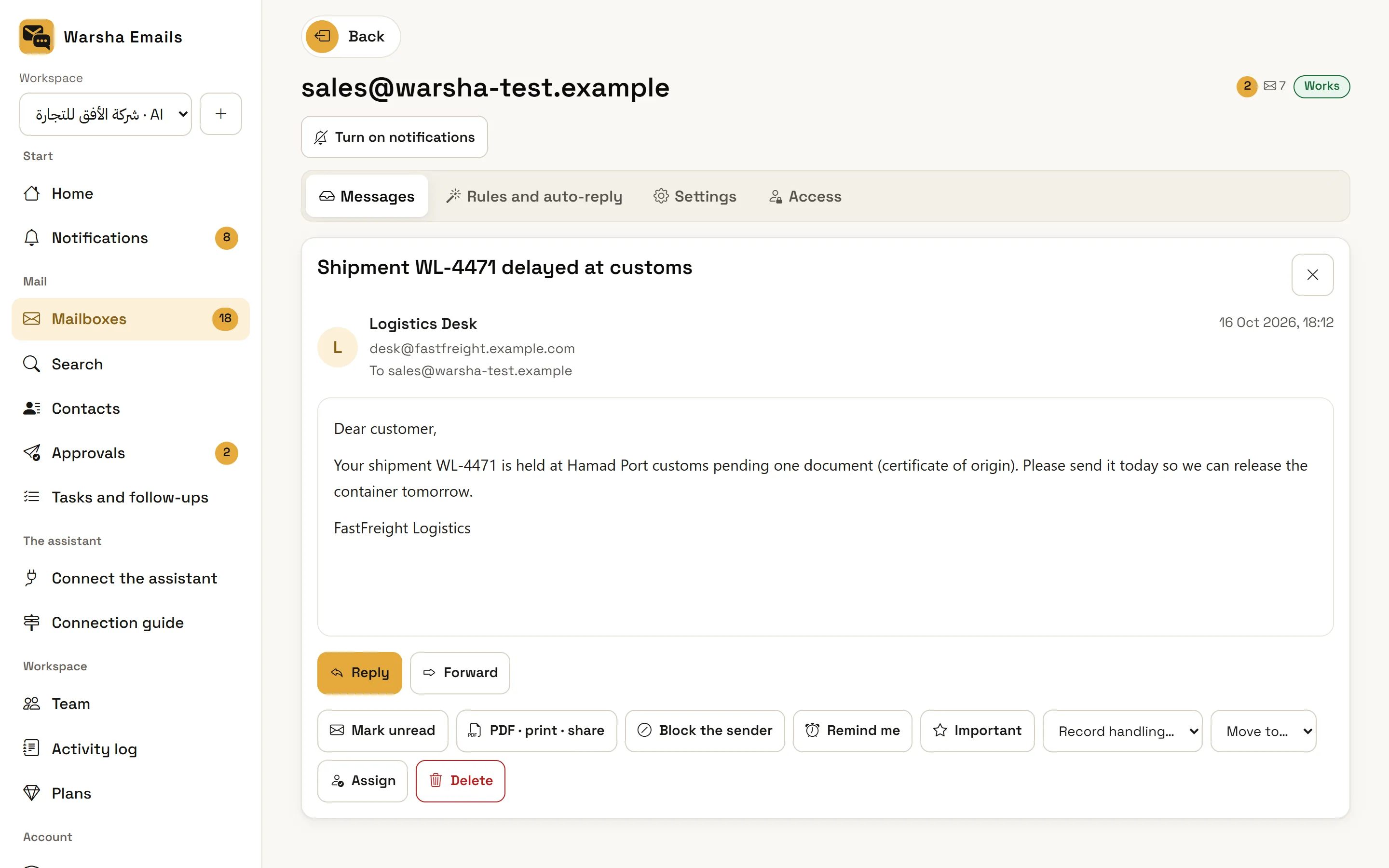Open the Move to dropdown
Screen dimensions: 1389x868
1263,731
